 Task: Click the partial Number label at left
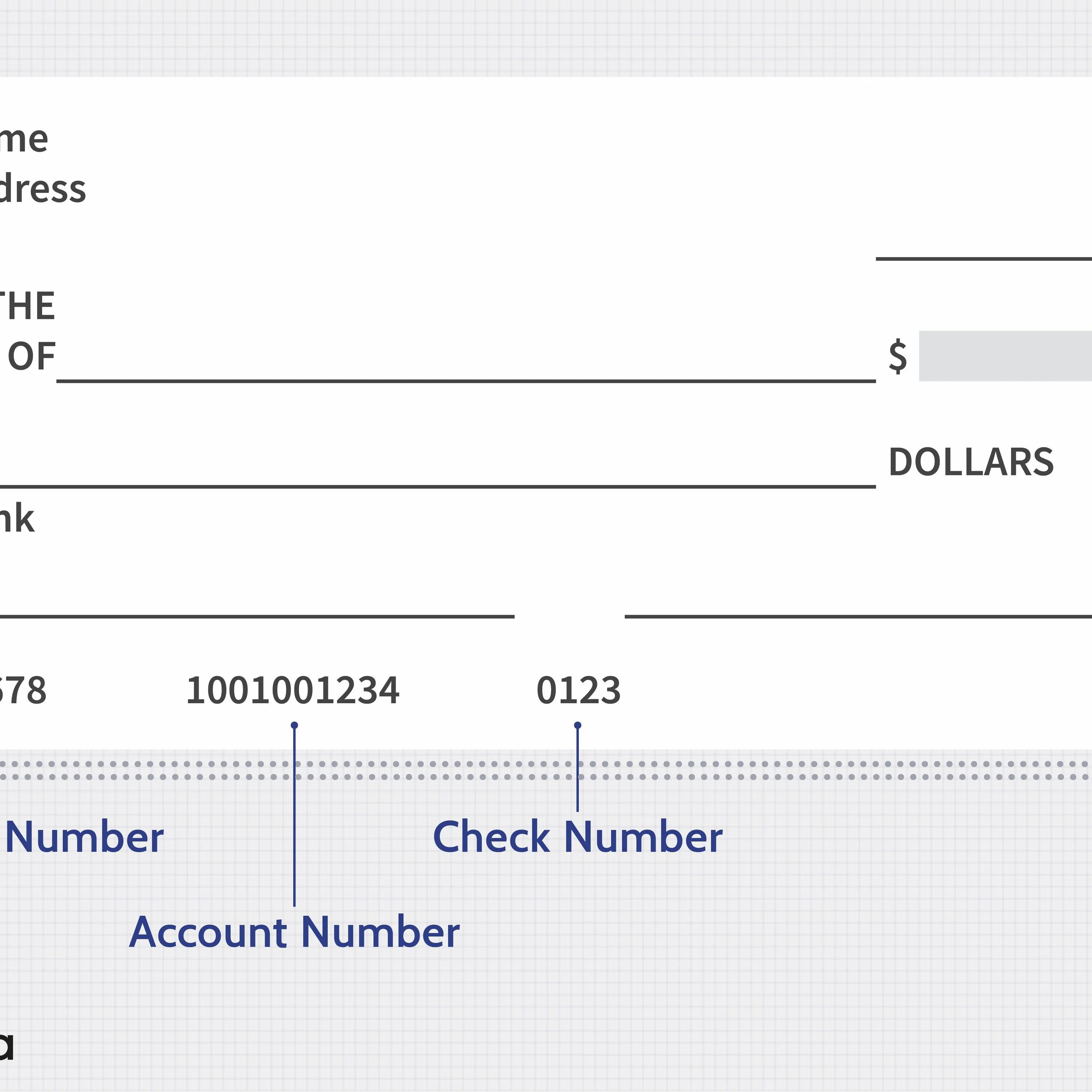pos(85,837)
